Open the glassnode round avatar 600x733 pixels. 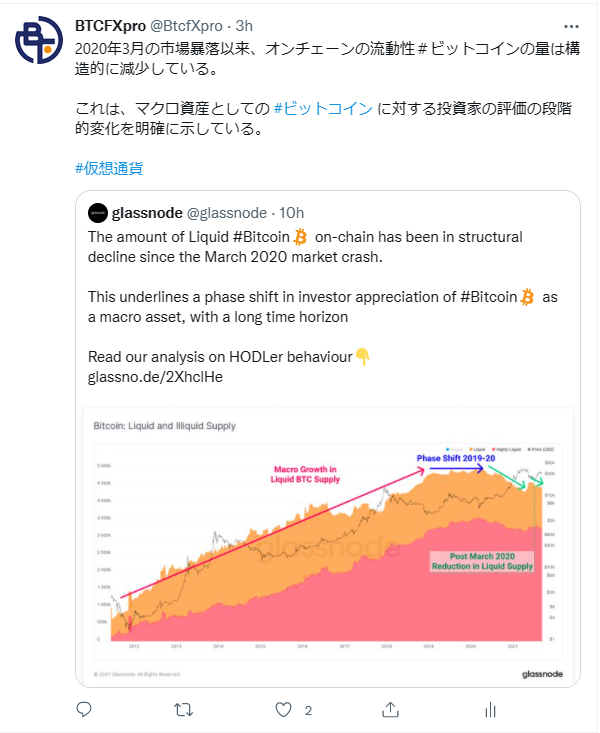click(x=98, y=213)
